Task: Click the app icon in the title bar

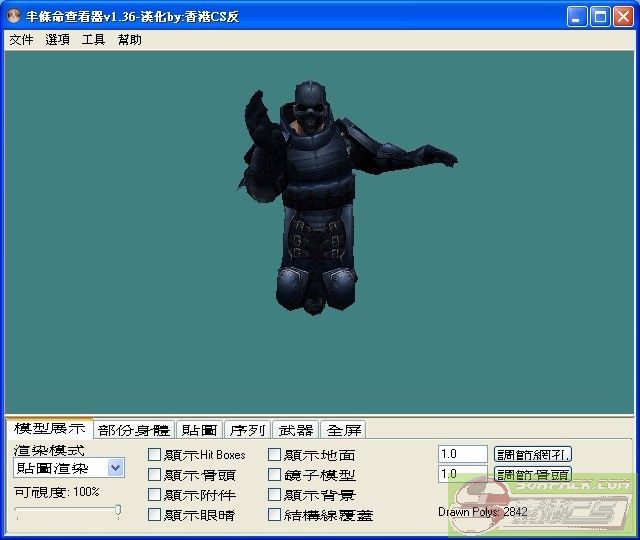Action: (16, 16)
